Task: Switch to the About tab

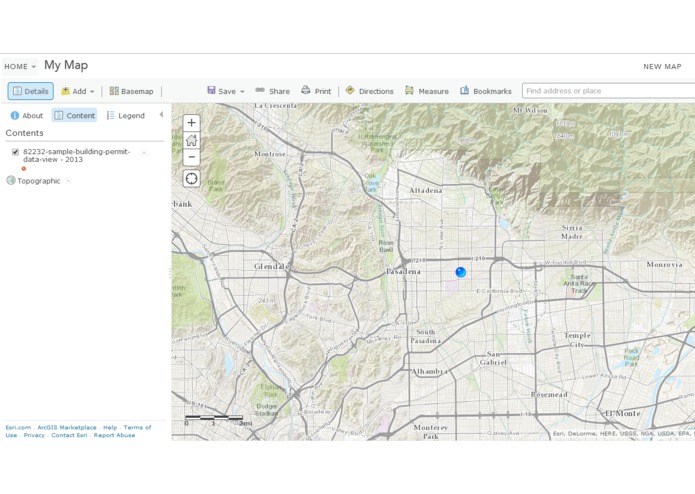Action: coord(27,116)
